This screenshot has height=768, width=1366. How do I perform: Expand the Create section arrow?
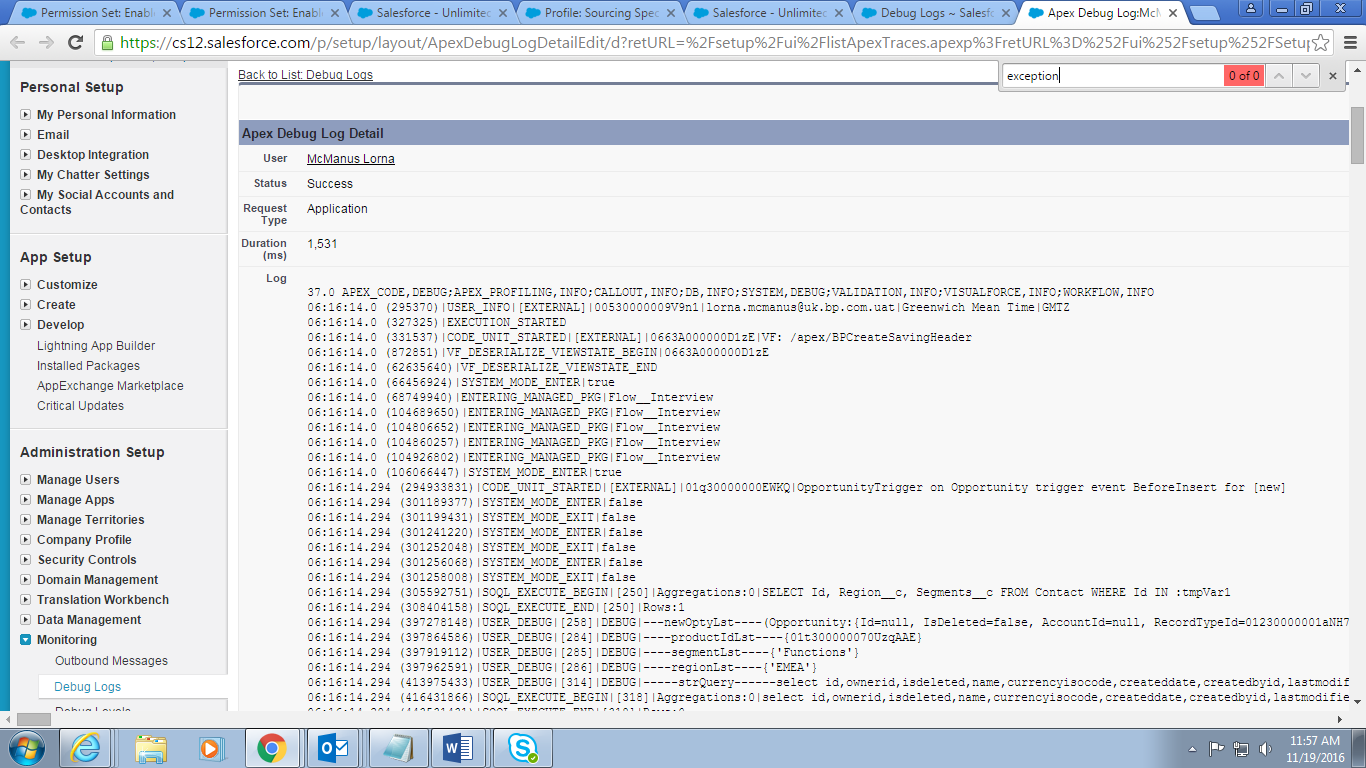coord(25,305)
